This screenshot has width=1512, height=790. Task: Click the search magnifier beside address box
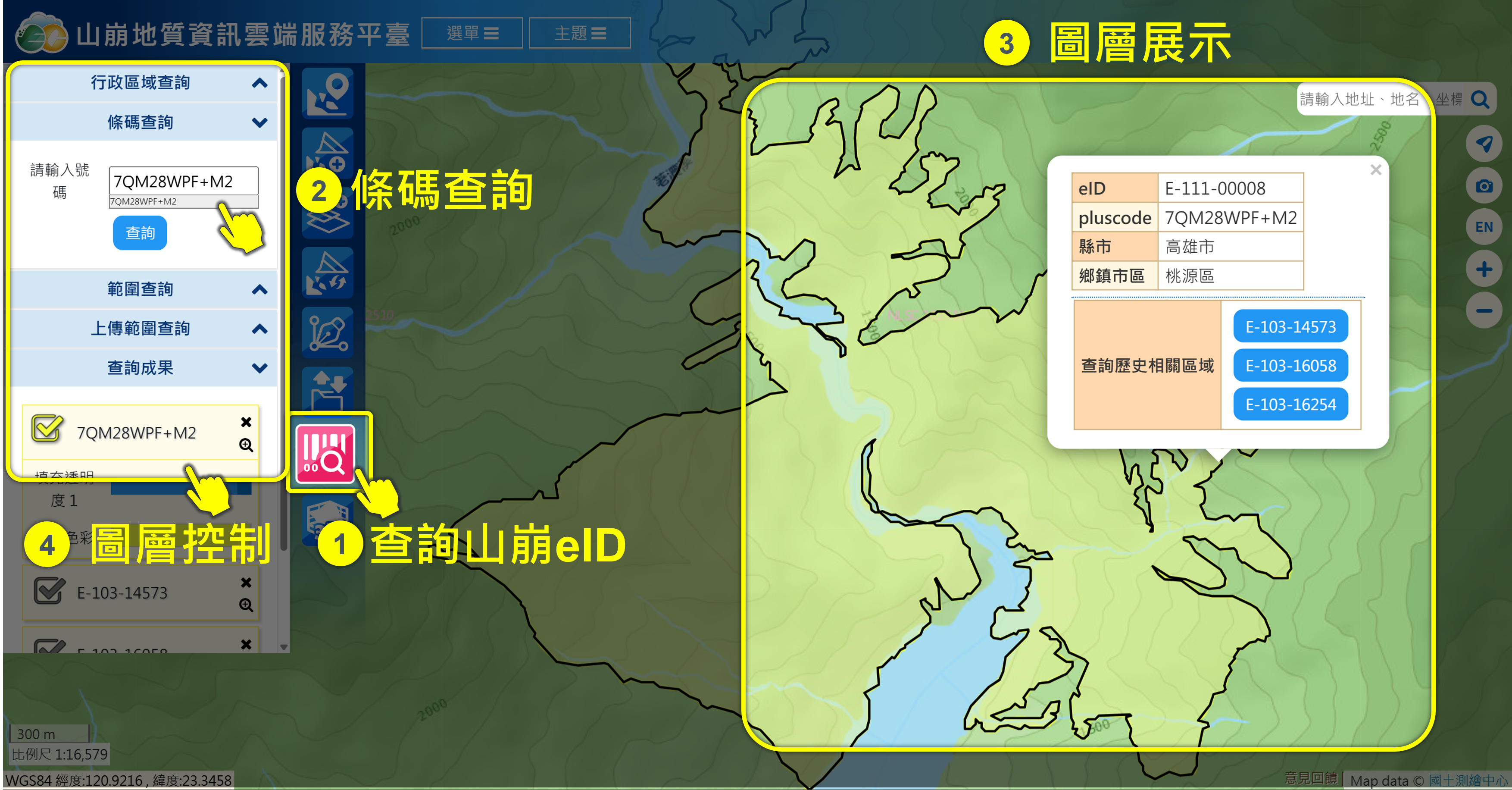(1480, 100)
